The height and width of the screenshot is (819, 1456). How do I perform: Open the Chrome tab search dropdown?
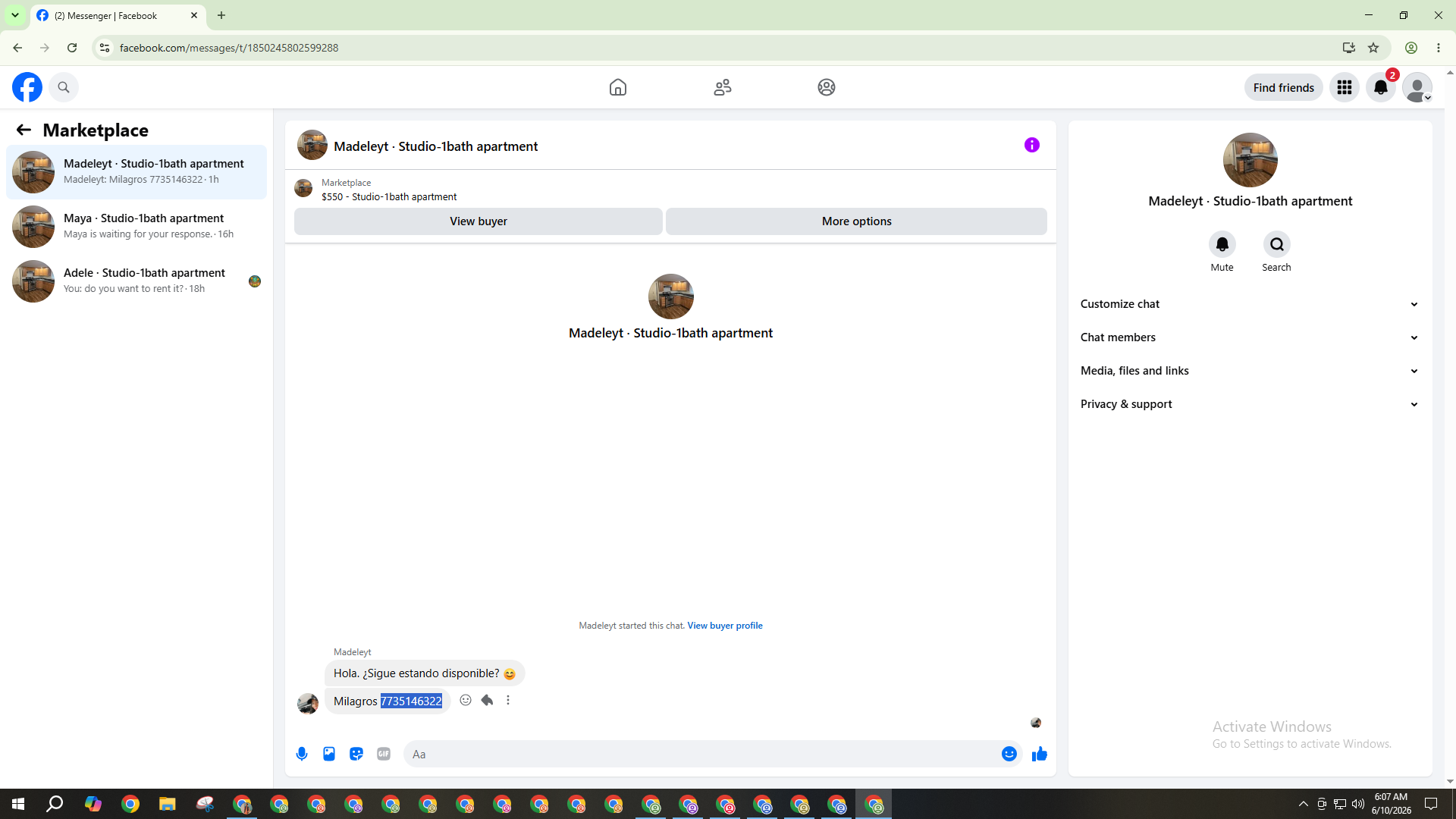(15, 15)
